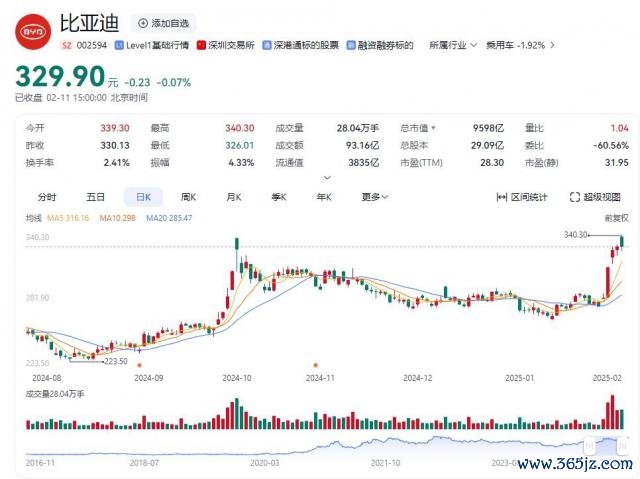The height and width of the screenshot is (479, 640).
Task: Open 区间统计 range statistics tool
Action: (522, 197)
